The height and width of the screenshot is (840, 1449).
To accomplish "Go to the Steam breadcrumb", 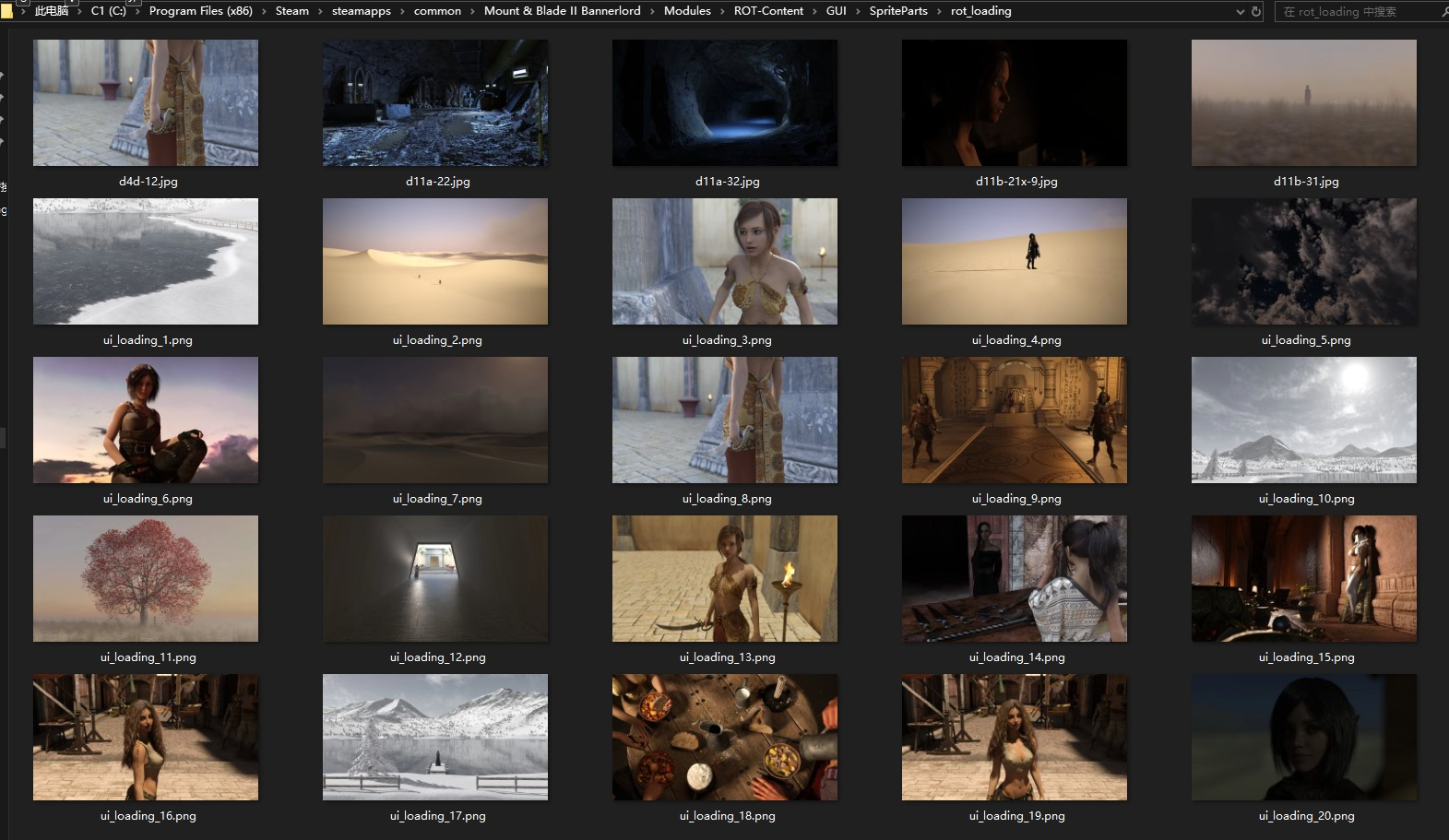I will [291, 11].
